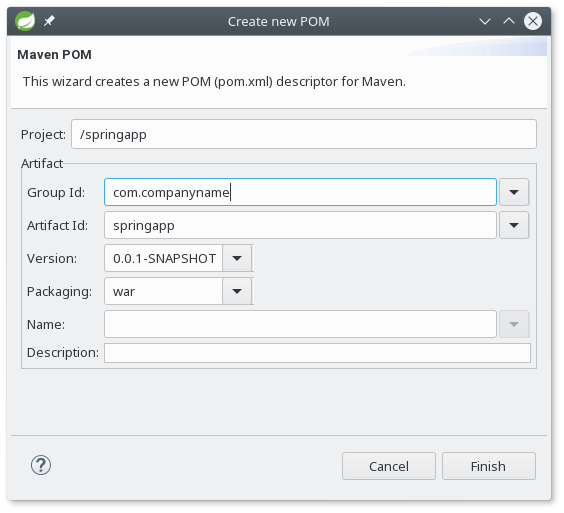Screen dimensions: 564x513
Task: Open the Version dropdown arrow
Action: tap(237, 258)
